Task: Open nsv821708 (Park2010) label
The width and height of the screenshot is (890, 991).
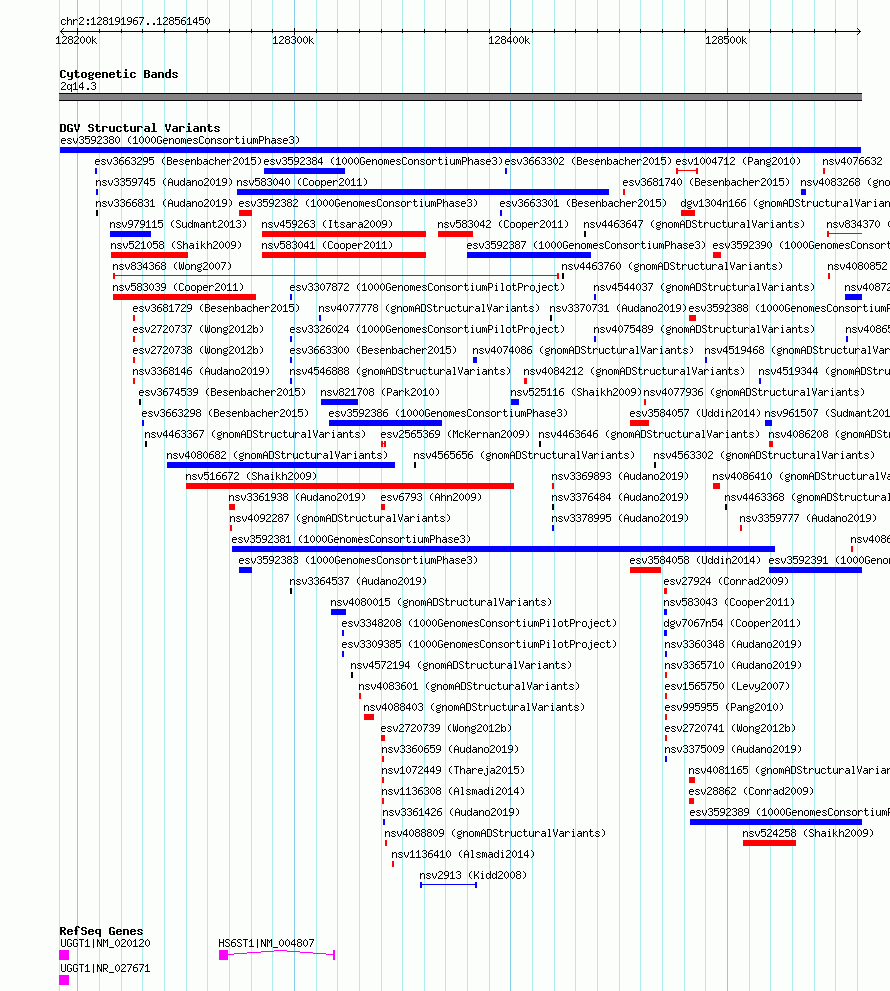Action: tap(380, 392)
